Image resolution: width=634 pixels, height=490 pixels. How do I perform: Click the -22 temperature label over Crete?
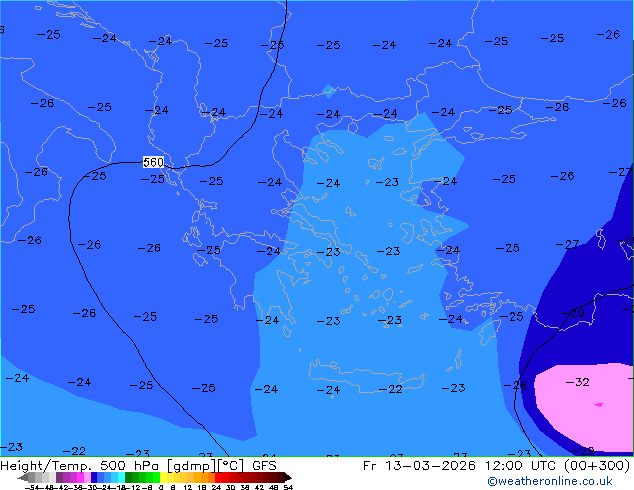point(391,389)
